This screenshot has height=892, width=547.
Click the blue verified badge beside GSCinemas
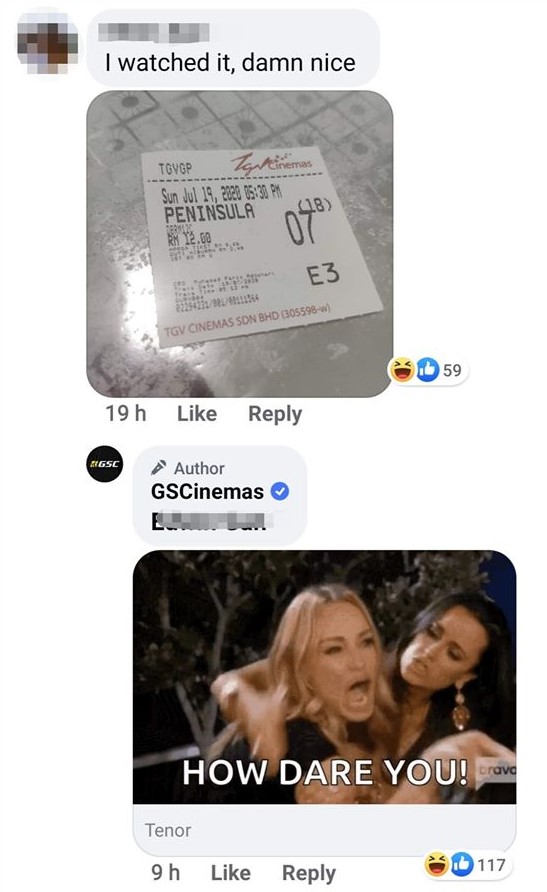tap(280, 491)
